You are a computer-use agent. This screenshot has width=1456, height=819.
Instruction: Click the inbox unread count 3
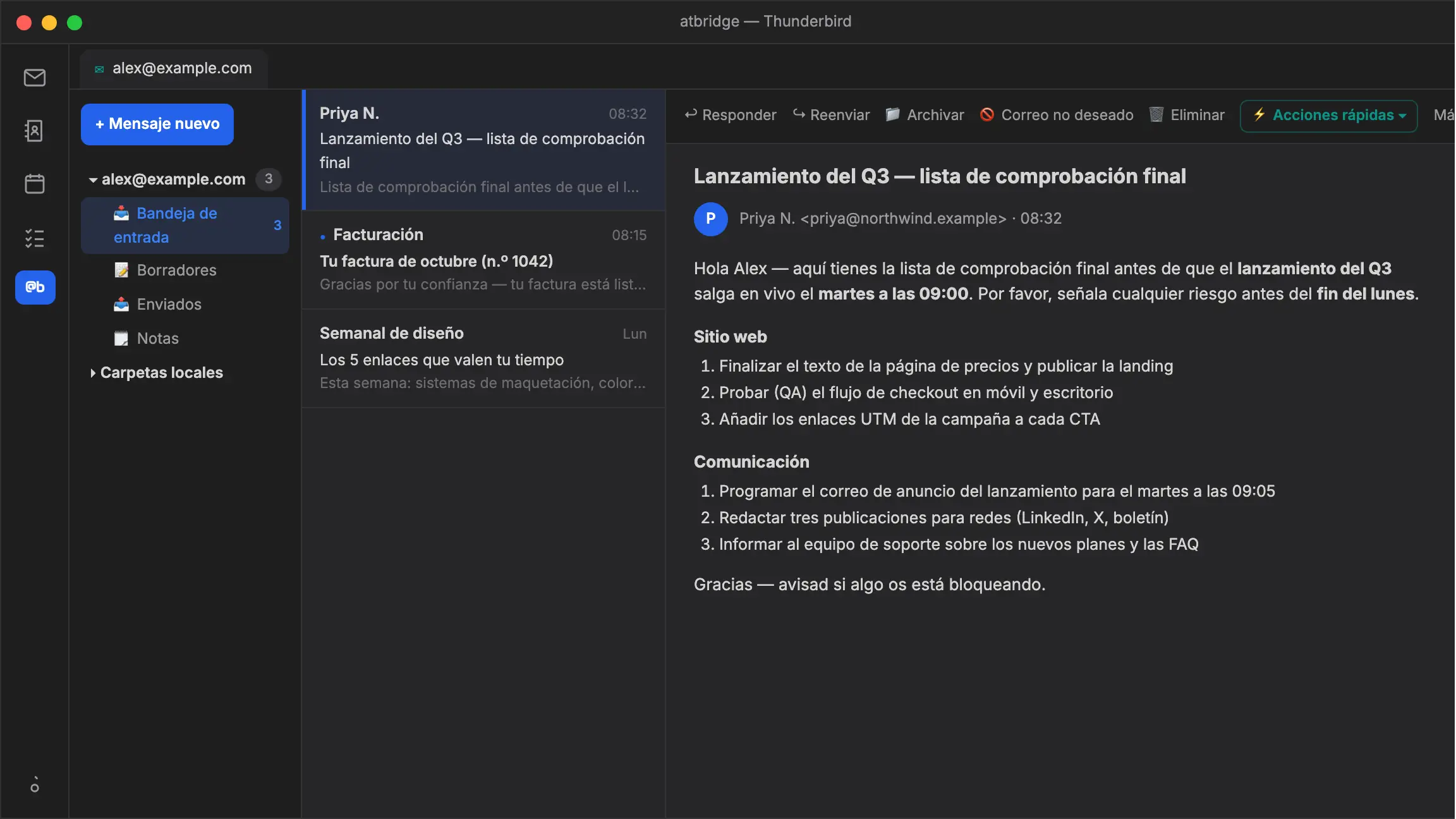click(x=277, y=226)
